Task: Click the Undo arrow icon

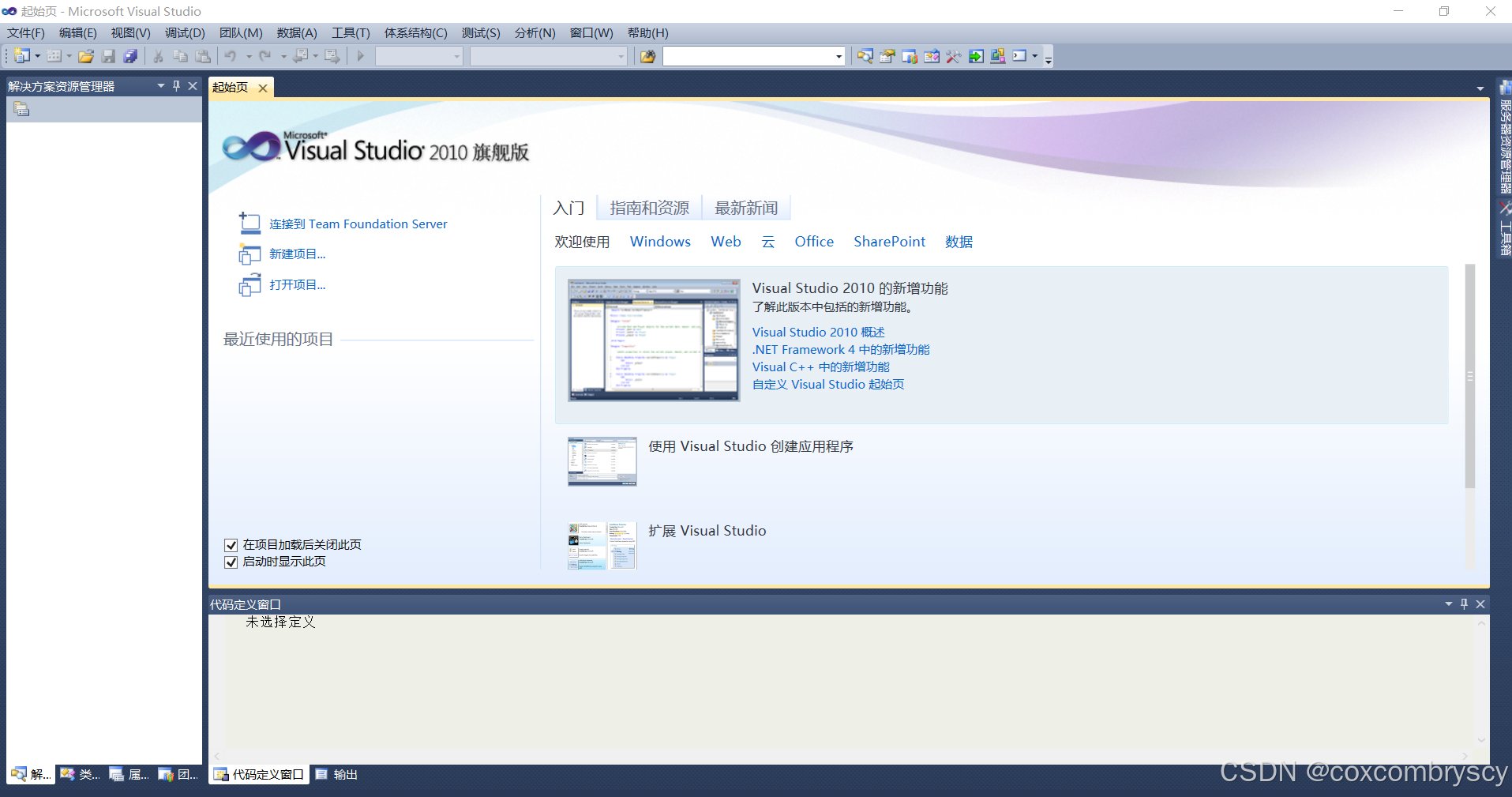Action: point(231,56)
